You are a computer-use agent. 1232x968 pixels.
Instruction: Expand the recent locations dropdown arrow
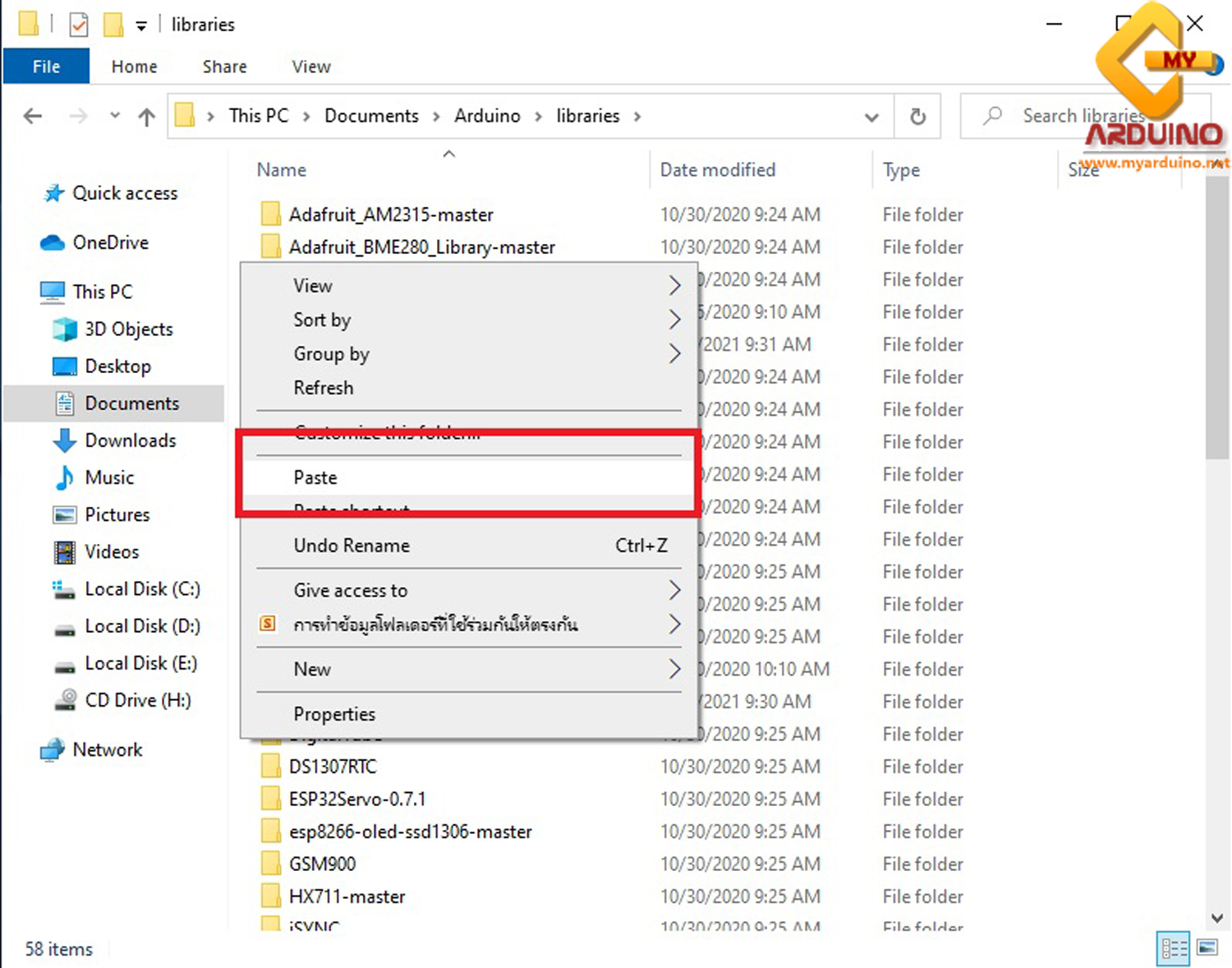click(x=115, y=116)
